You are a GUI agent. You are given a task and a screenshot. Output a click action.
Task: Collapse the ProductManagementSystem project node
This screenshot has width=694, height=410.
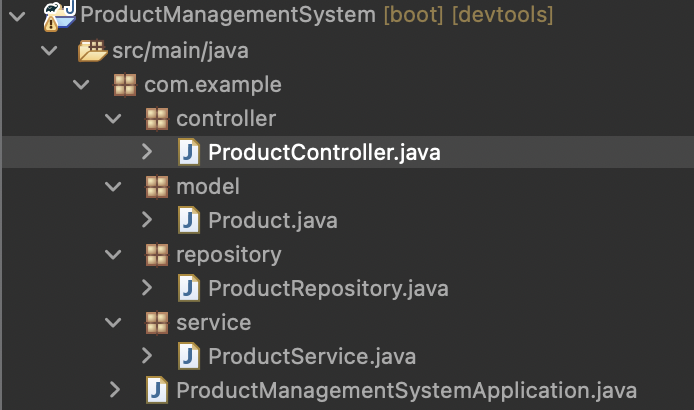16,16
